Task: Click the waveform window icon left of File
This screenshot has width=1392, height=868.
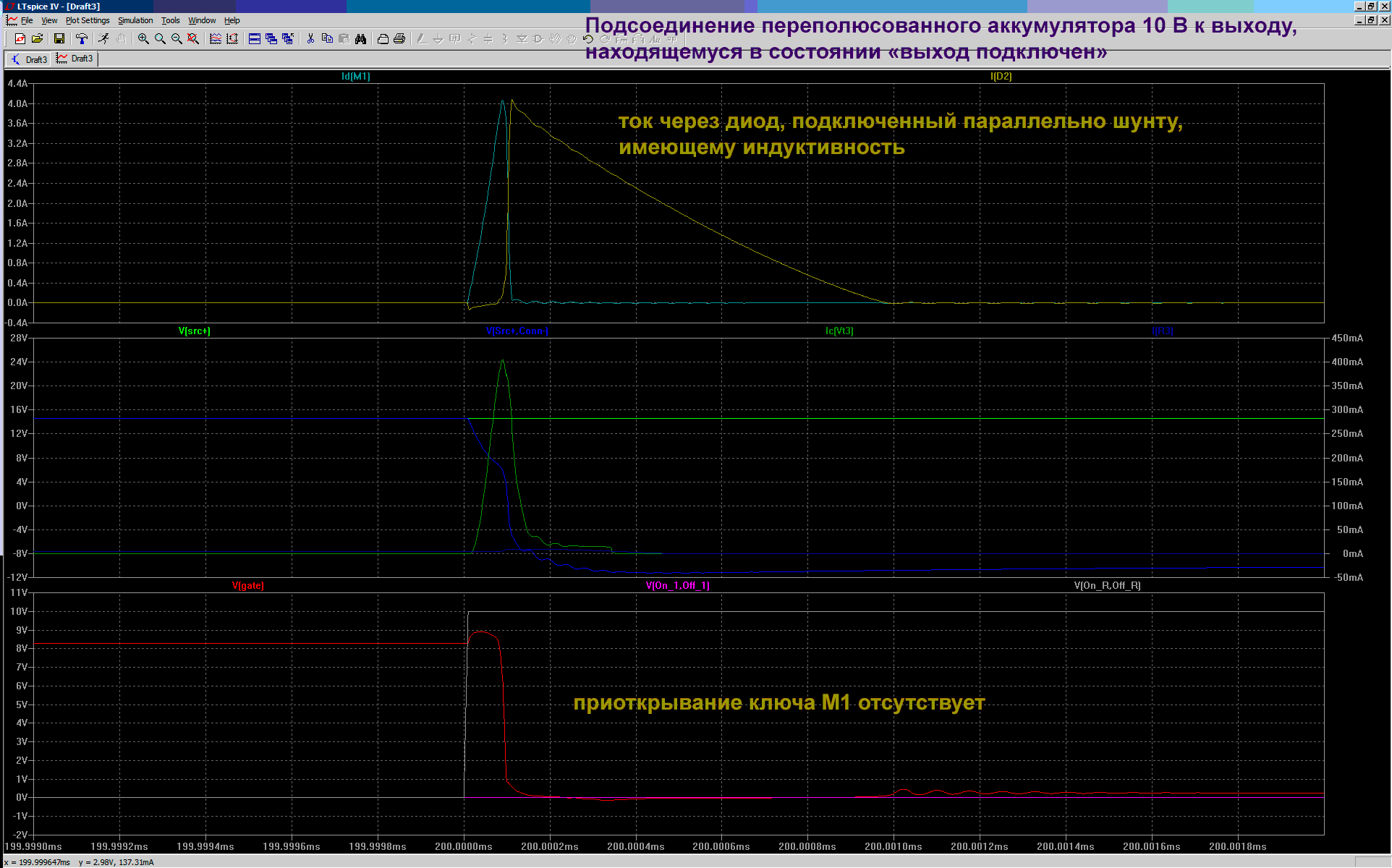Action: click(12, 20)
